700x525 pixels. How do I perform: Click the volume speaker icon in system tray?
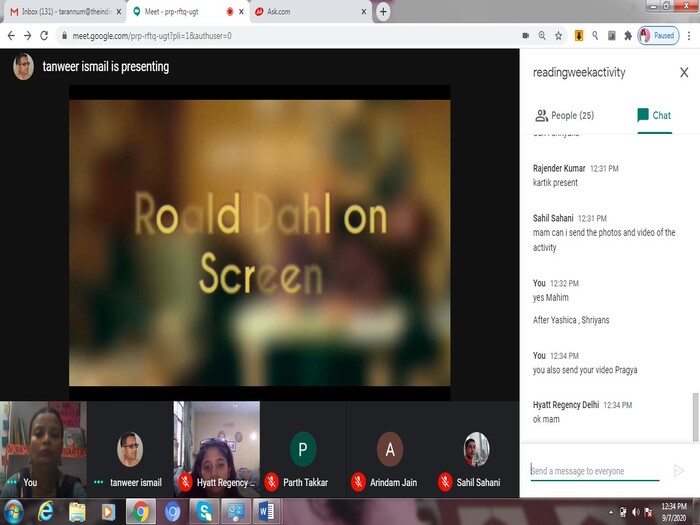point(635,512)
